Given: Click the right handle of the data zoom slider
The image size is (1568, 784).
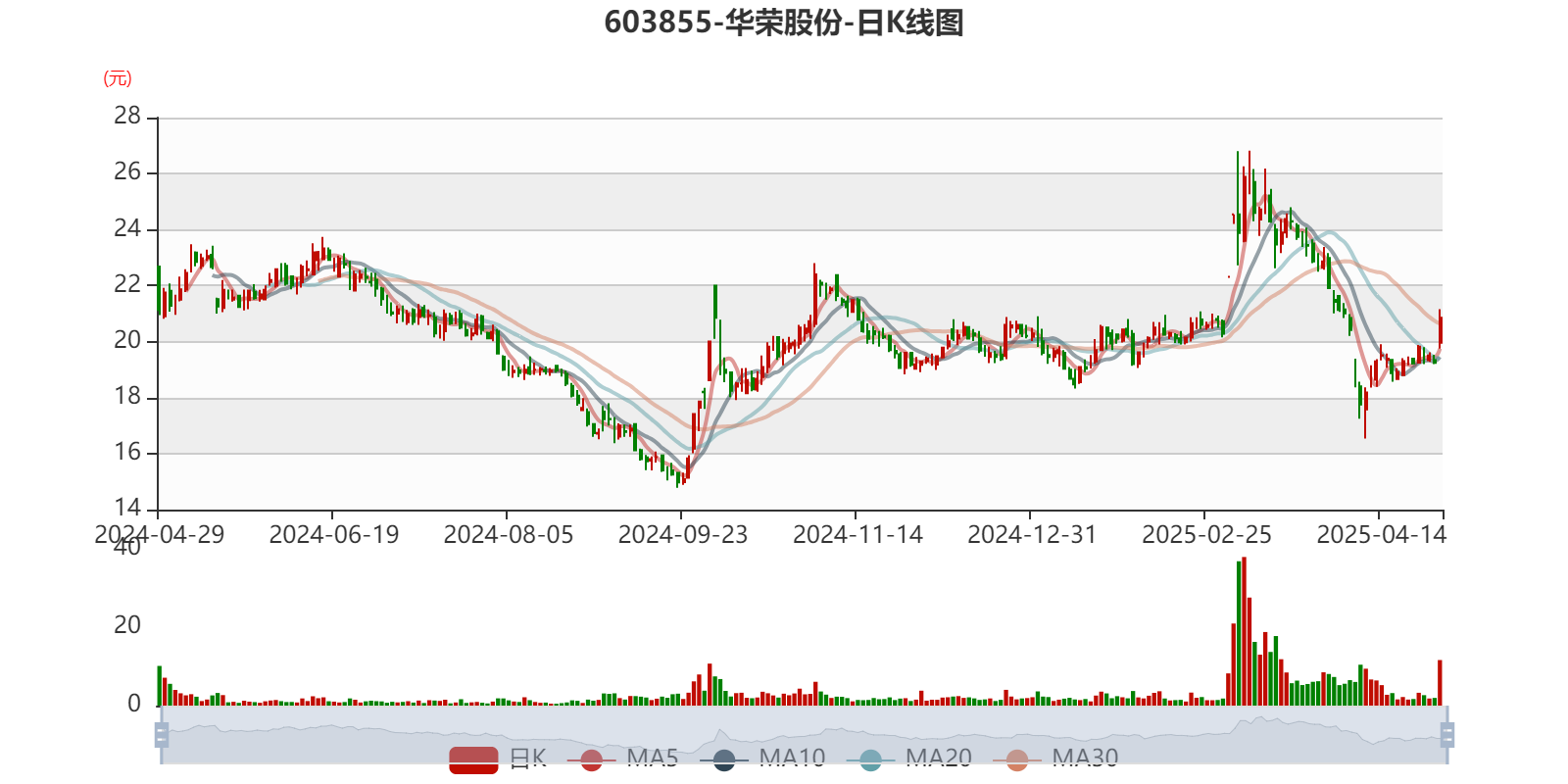Looking at the screenshot, I should pos(1446,735).
